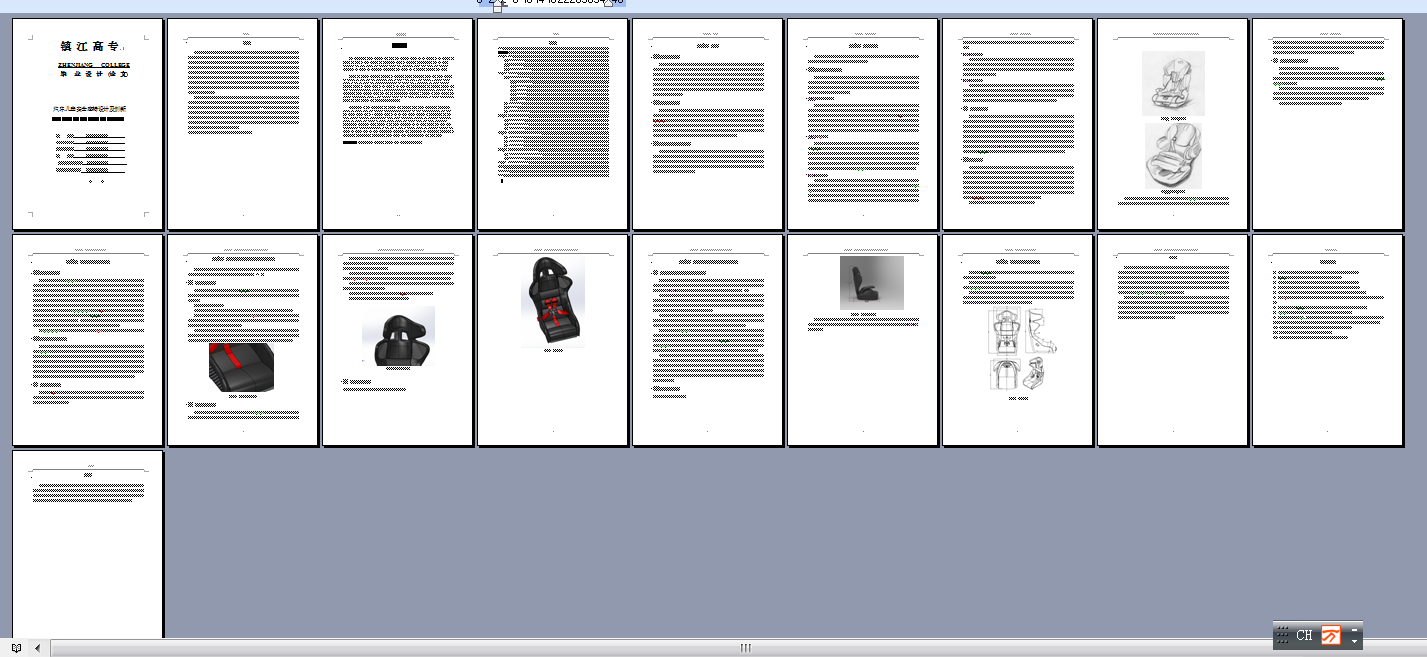
Task: Open the language bar options dropdown arrow
Action: coord(1355,641)
